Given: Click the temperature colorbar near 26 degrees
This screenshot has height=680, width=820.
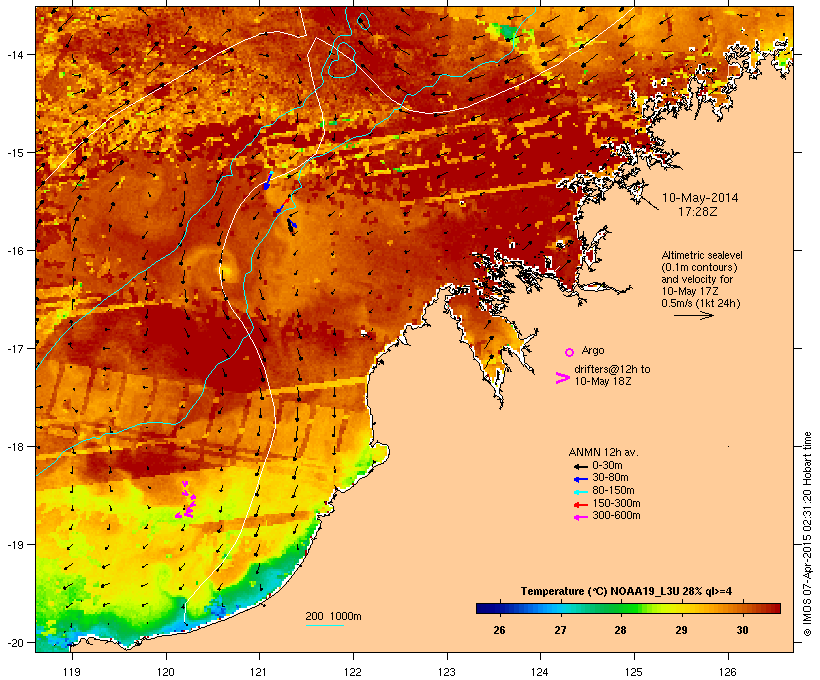Looking at the screenshot, I should coord(499,608).
